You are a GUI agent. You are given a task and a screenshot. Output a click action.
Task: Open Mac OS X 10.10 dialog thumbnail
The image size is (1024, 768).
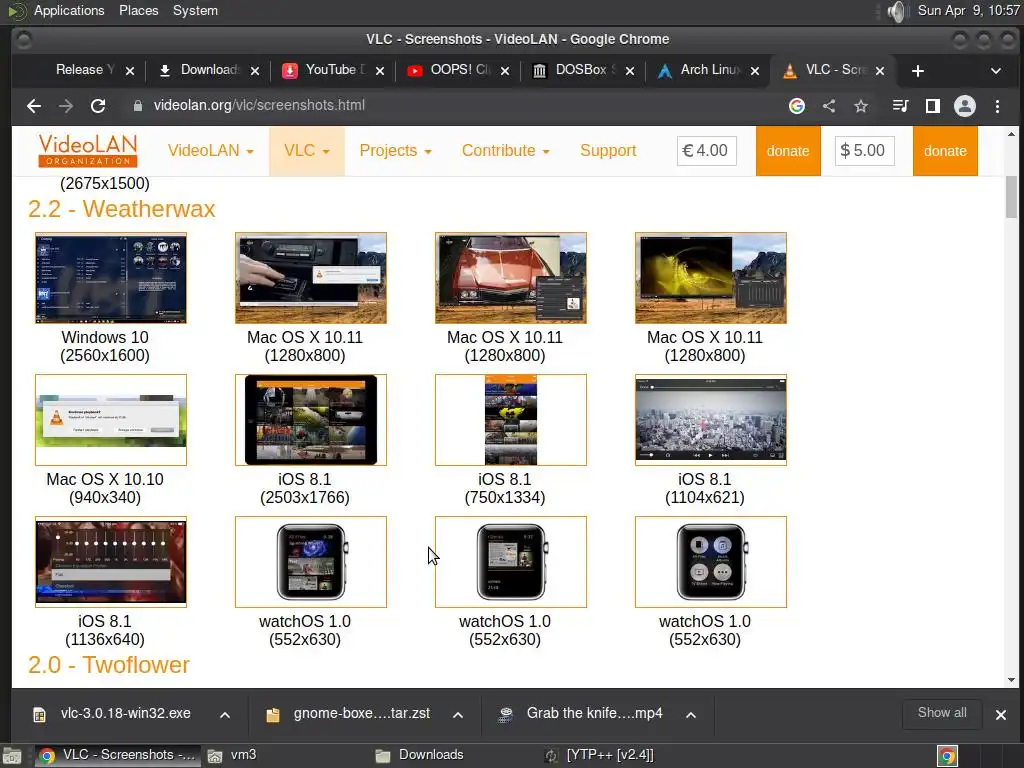coord(111,420)
